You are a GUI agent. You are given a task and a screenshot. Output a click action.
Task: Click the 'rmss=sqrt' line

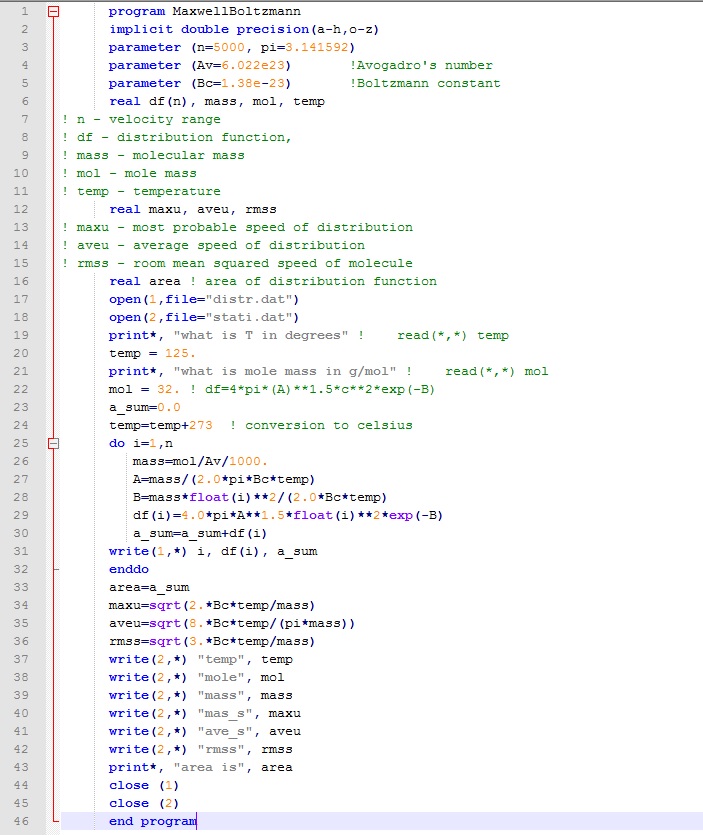tap(212, 641)
